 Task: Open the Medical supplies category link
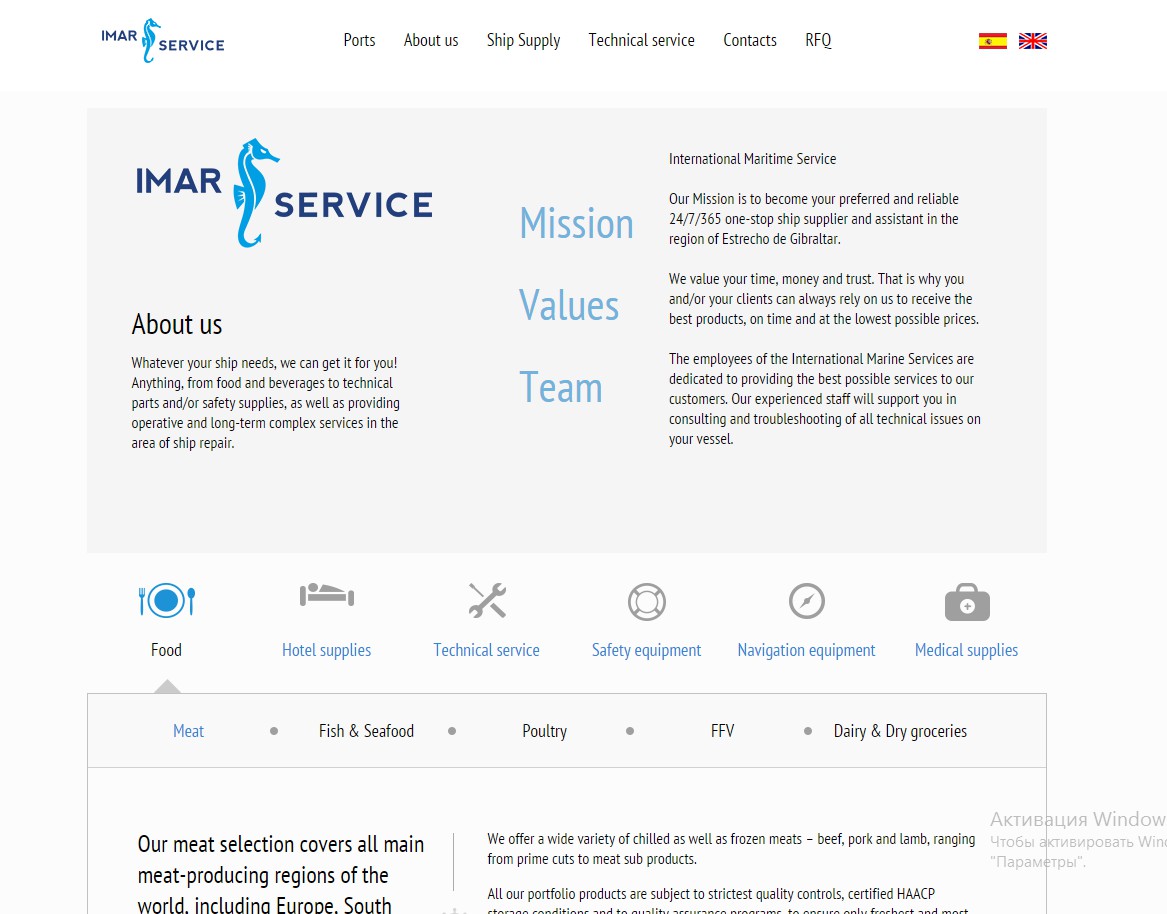(x=966, y=650)
